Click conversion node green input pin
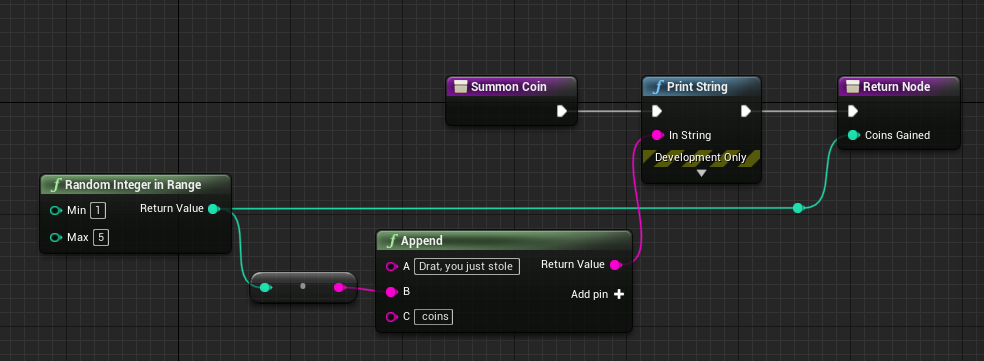984x361 pixels. tap(265, 288)
